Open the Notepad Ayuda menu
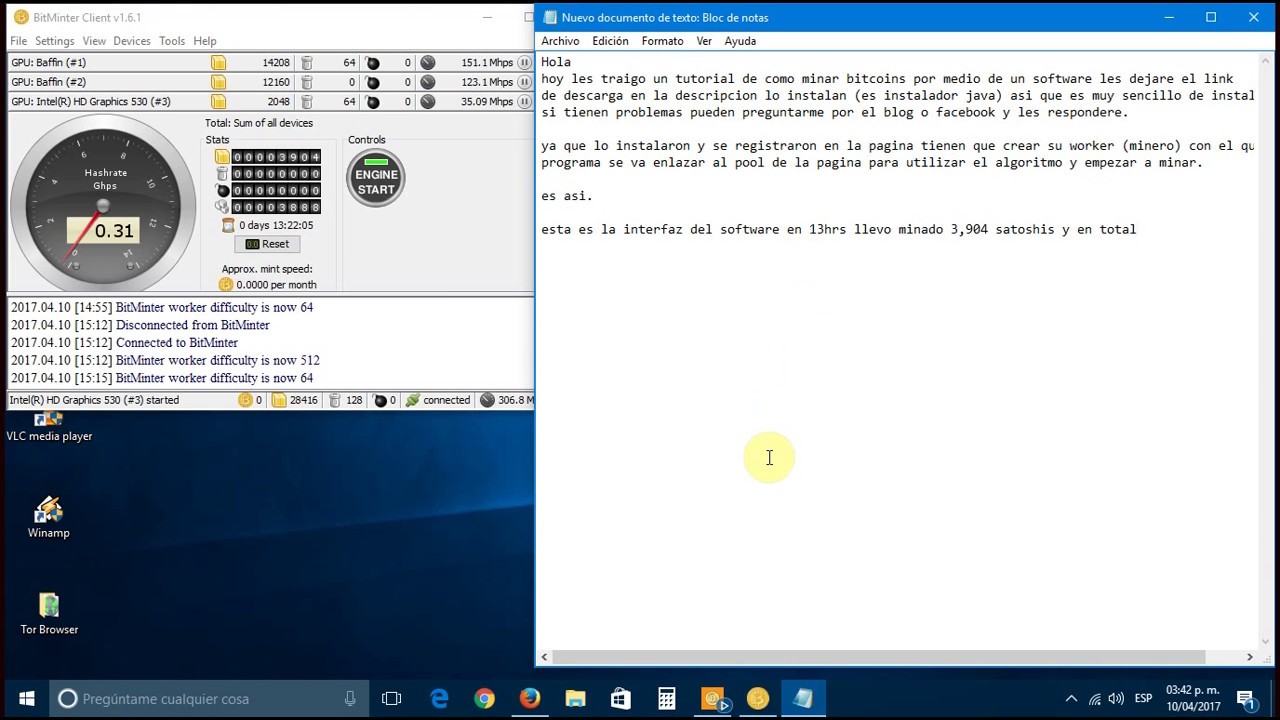Screen dimensions: 1280x720 point(740,41)
